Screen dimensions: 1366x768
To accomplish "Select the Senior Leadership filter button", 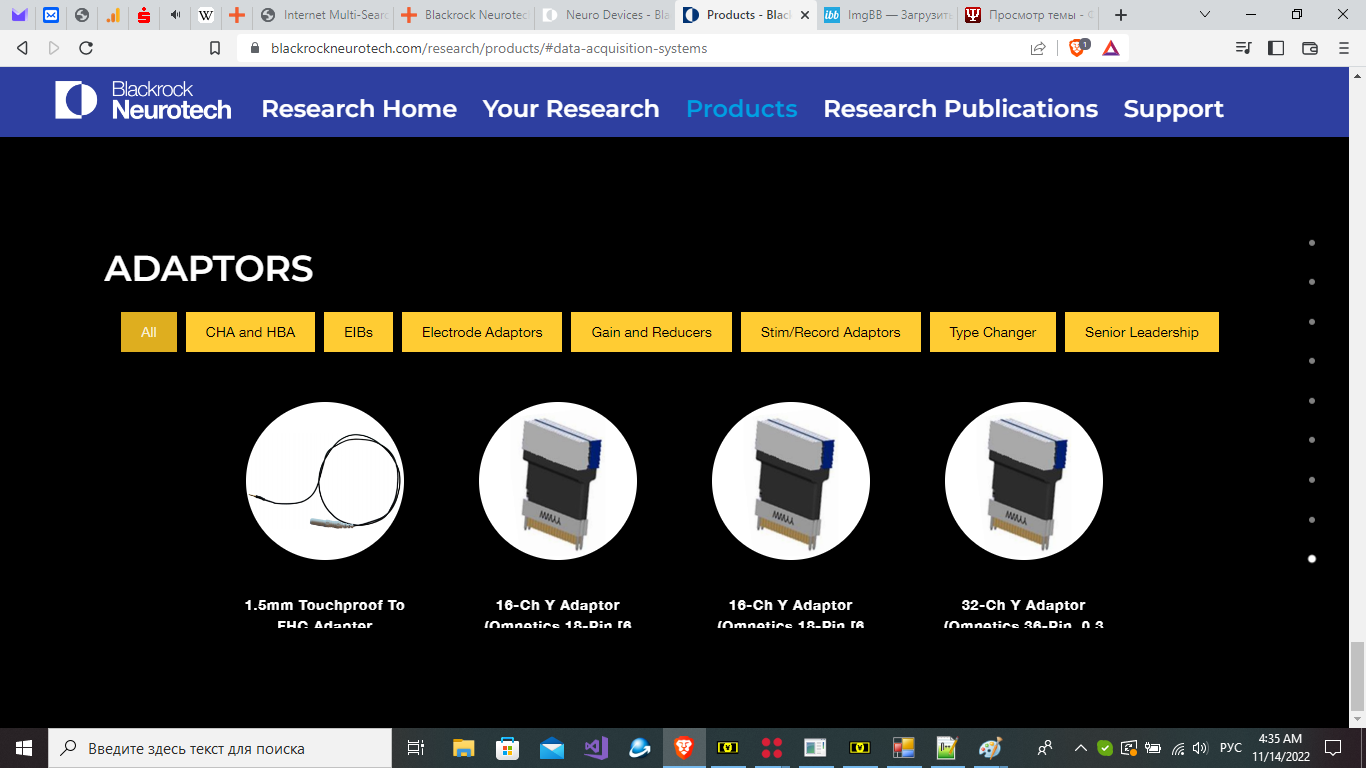I will point(1142,332).
